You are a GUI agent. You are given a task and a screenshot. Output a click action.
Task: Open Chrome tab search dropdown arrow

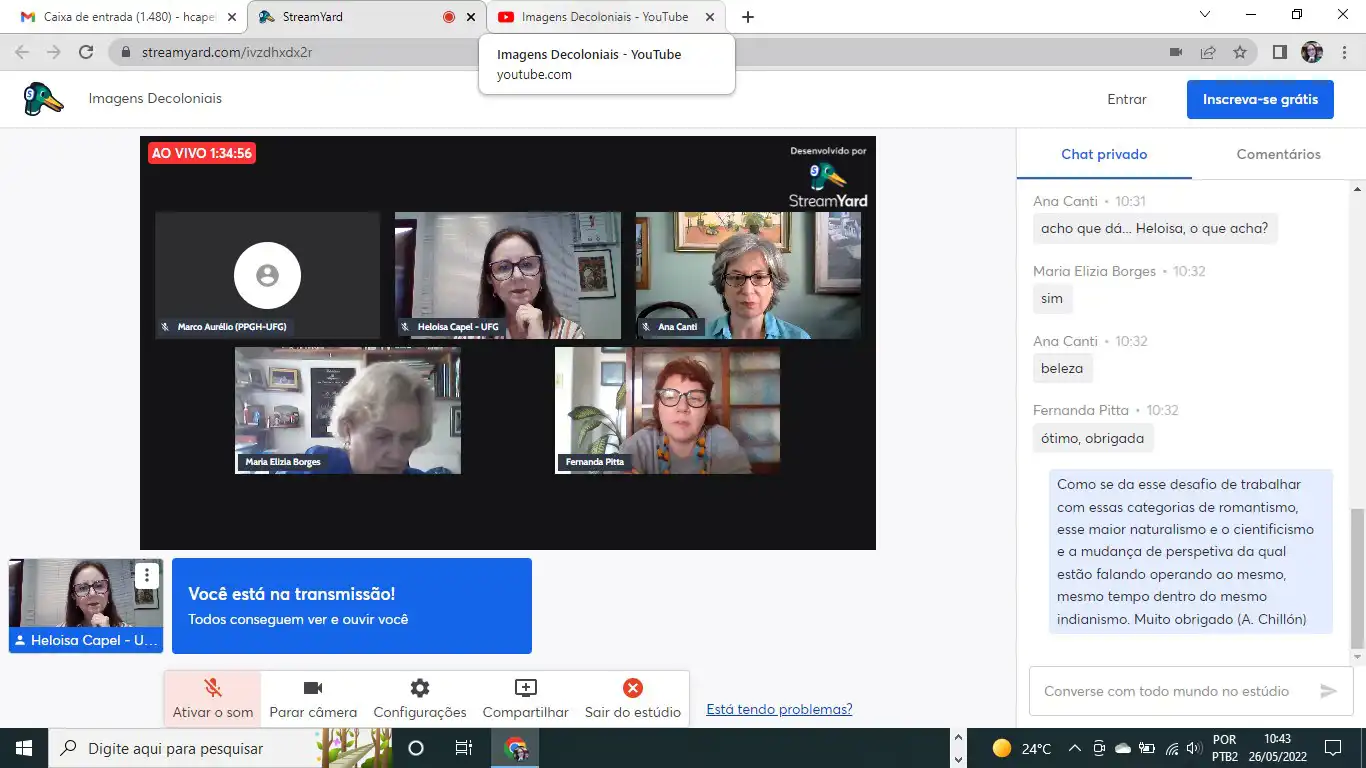tap(1205, 15)
